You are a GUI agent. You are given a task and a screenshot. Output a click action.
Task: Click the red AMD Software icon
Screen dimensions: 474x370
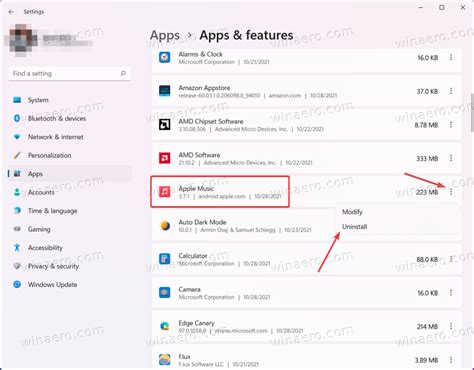pos(165,158)
